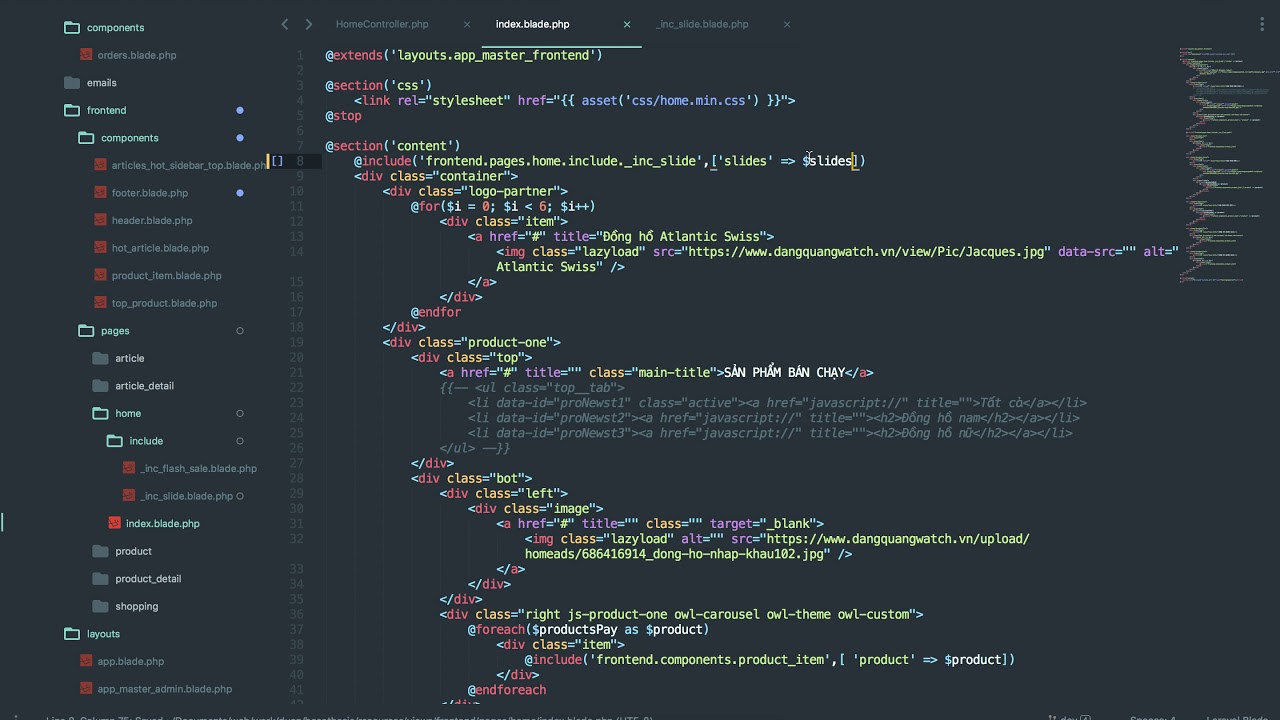Click the "@endfor" directive
Screen dimensions: 1280x720
(436, 312)
